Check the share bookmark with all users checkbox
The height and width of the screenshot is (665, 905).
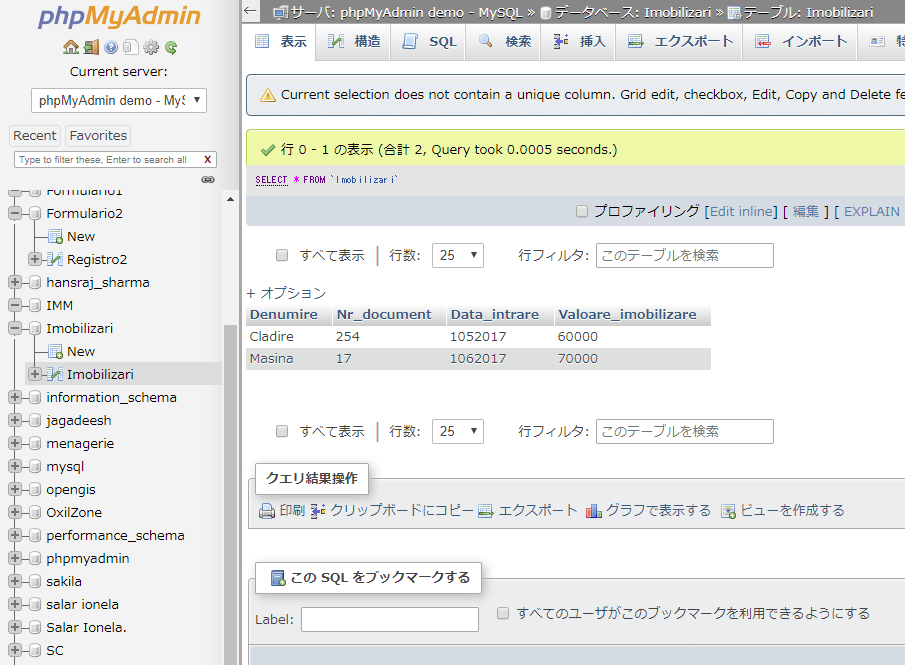pyautogui.click(x=504, y=612)
